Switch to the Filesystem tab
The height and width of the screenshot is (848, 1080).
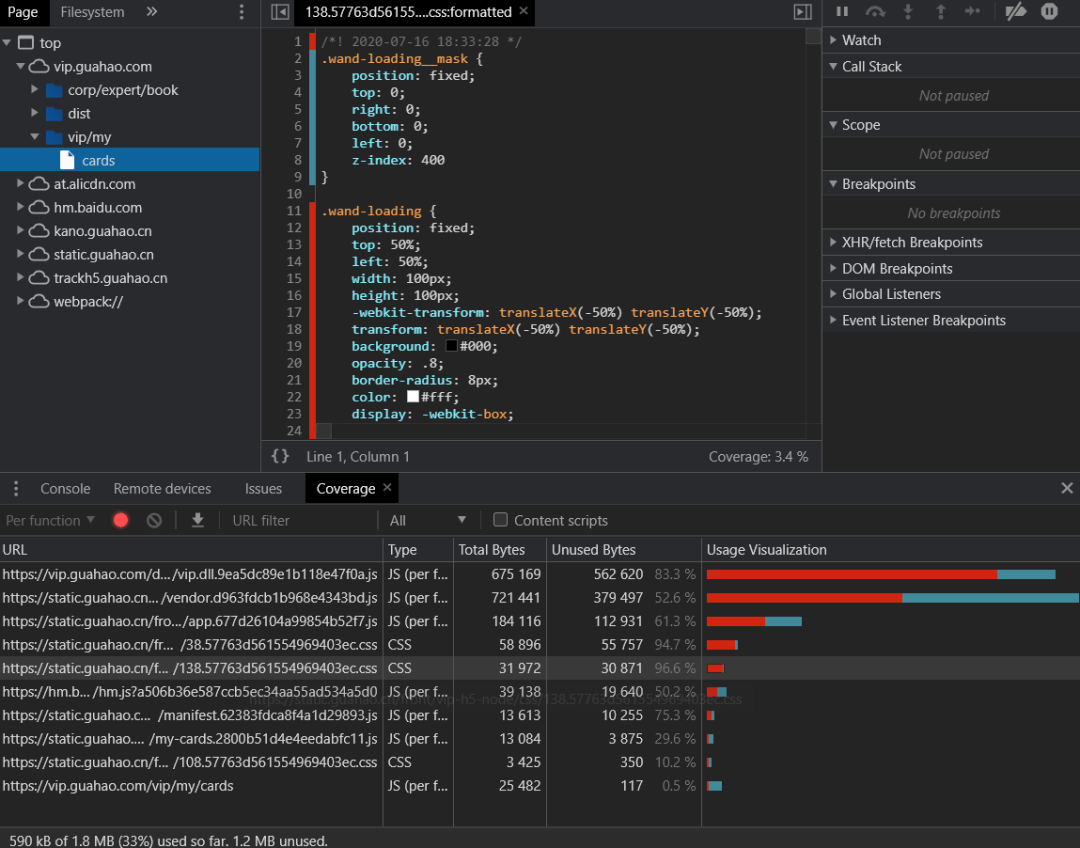coord(92,12)
